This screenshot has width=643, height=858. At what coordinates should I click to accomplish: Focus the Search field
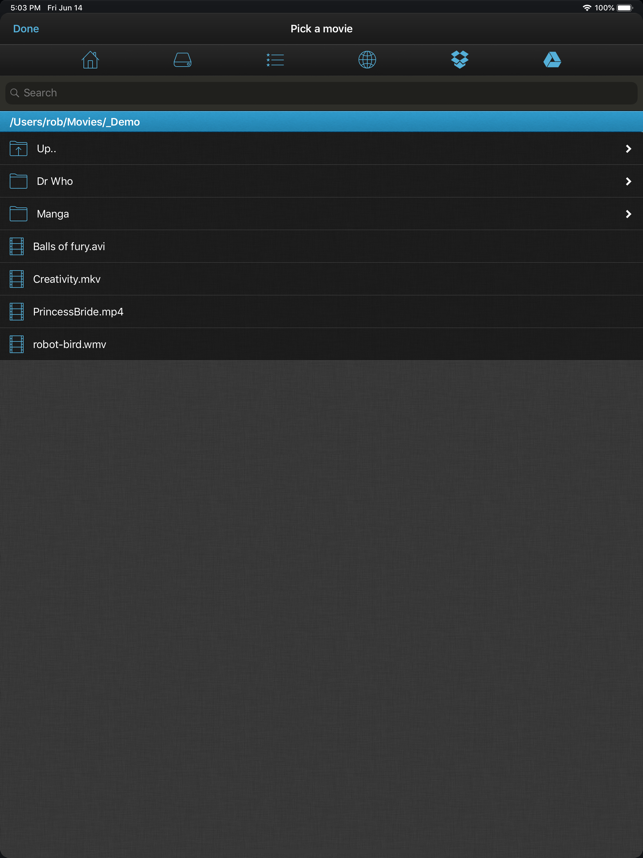321,93
